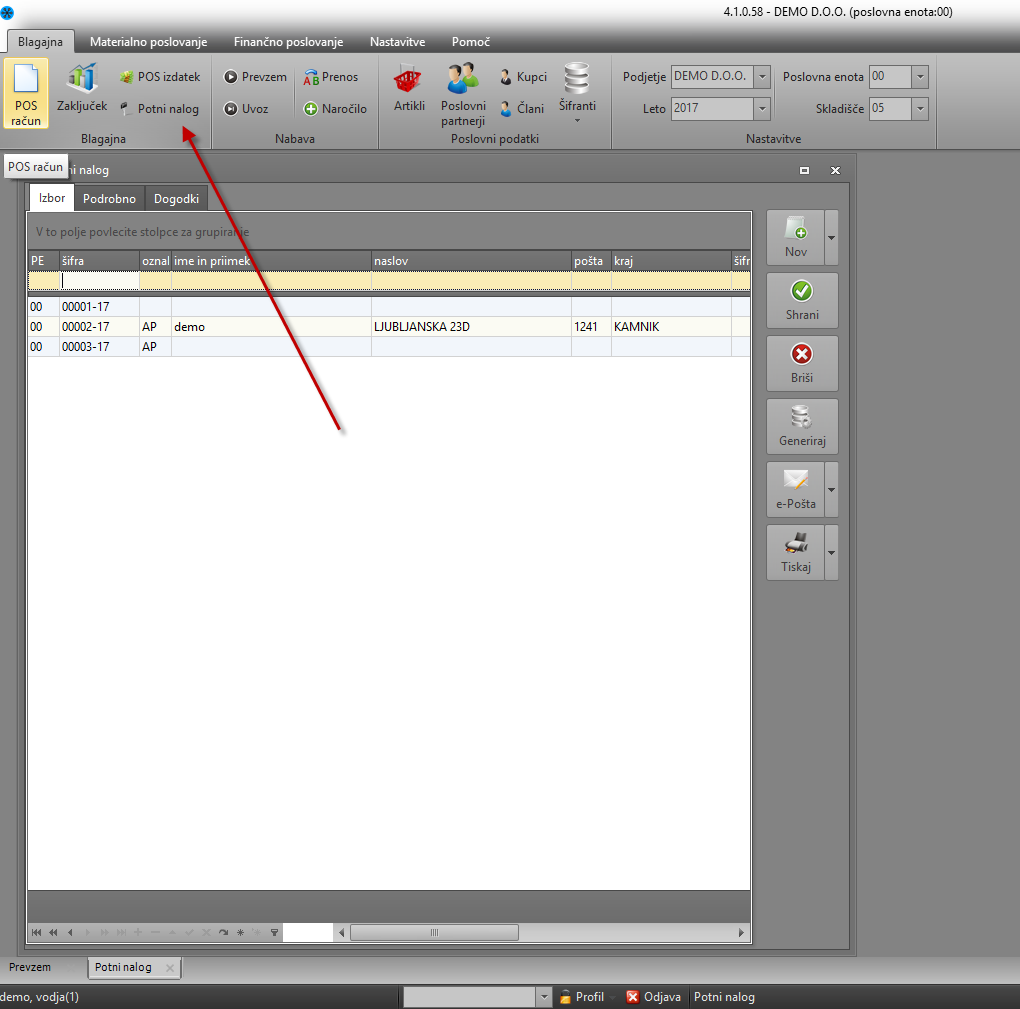
Task: Open POS izdatek
Action: [x=160, y=77]
